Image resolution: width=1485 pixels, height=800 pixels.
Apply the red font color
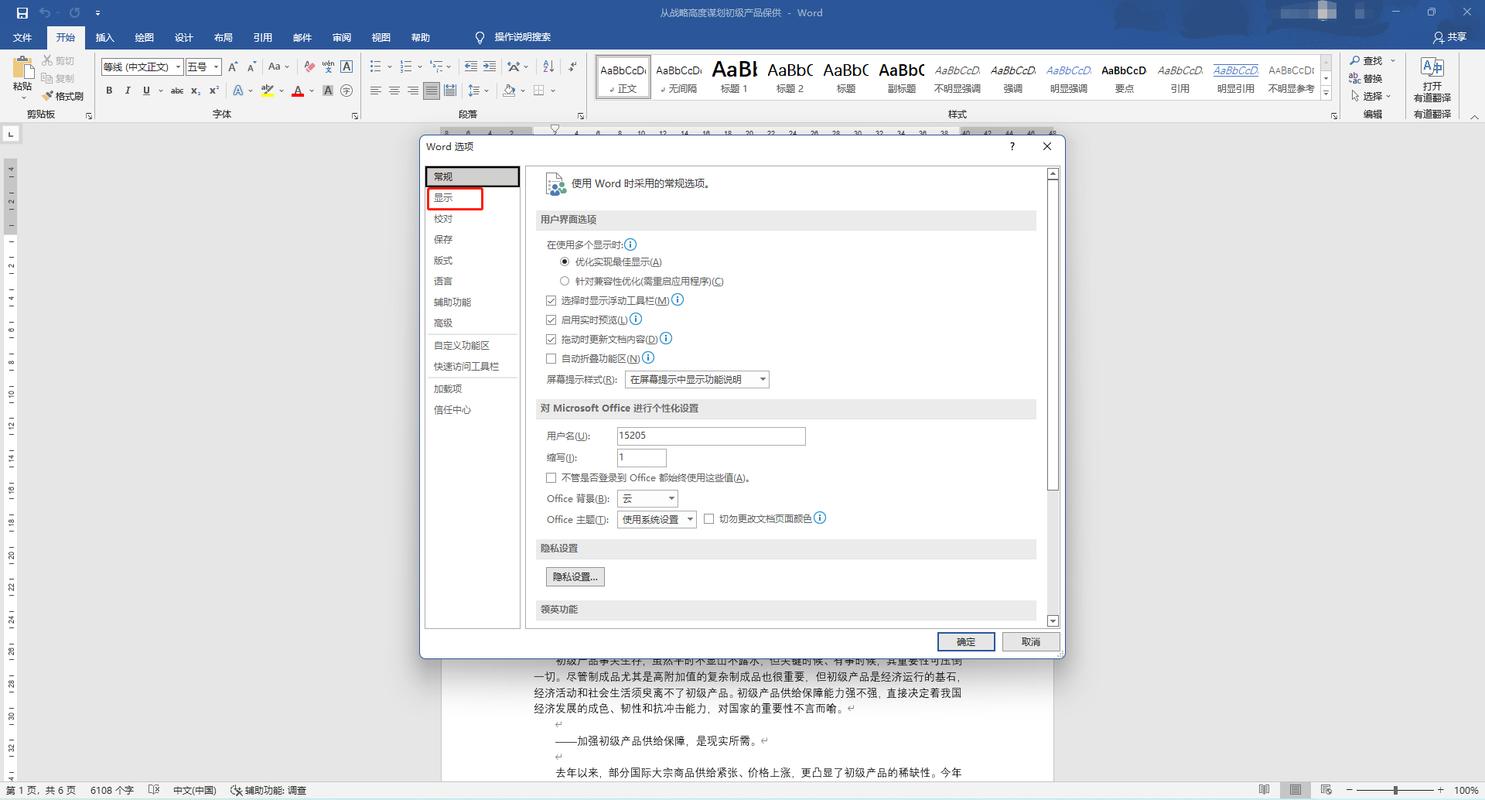point(297,91)
